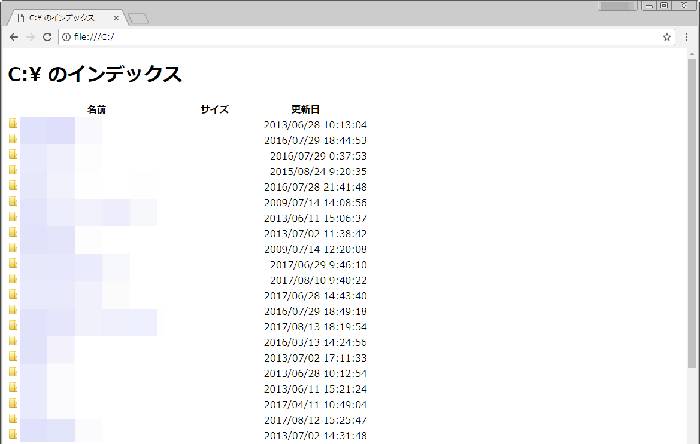
Task: Click folder icon on row dated 2013/07/02 11:38:42
Action: tap(13, 232)
